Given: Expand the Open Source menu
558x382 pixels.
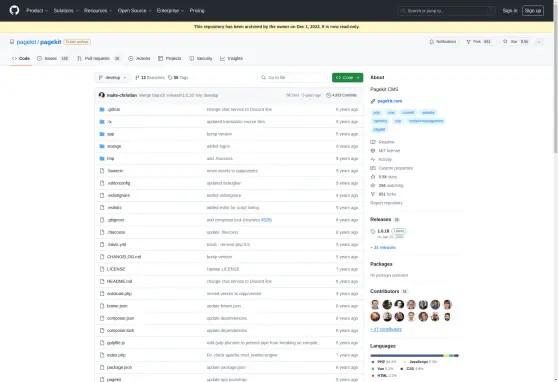Looking at the screenshot, I should click(135, 11).
